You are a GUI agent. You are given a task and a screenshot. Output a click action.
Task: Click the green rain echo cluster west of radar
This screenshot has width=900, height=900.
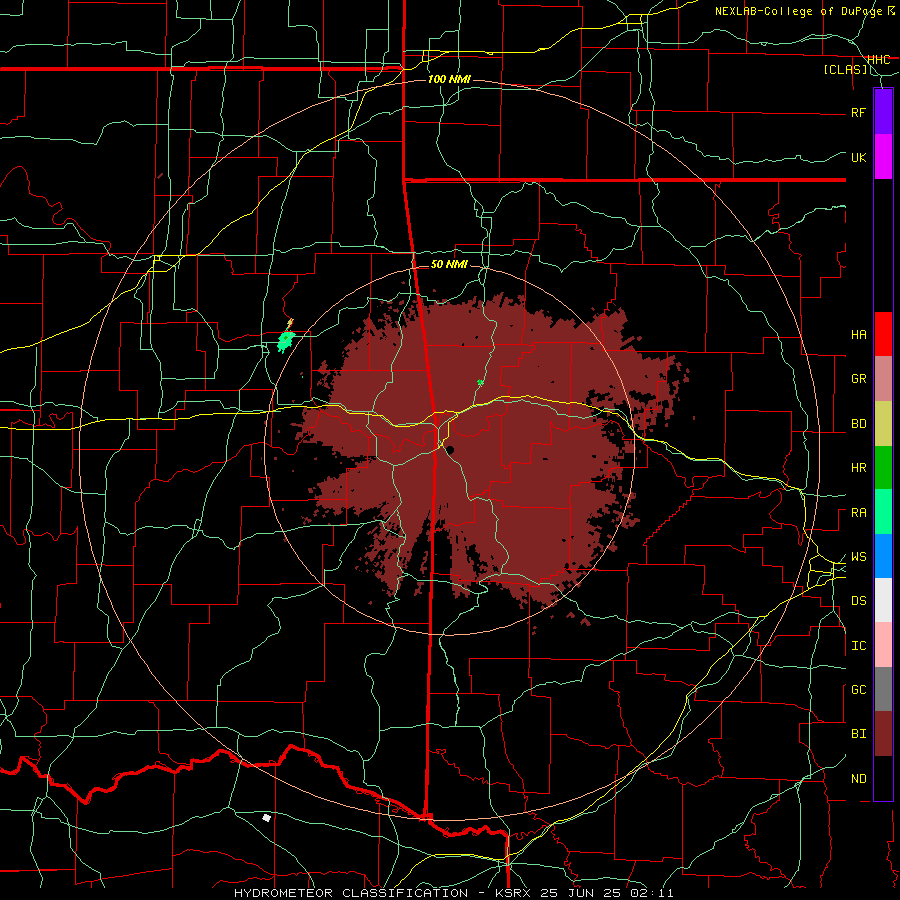(x=286, y=340)
